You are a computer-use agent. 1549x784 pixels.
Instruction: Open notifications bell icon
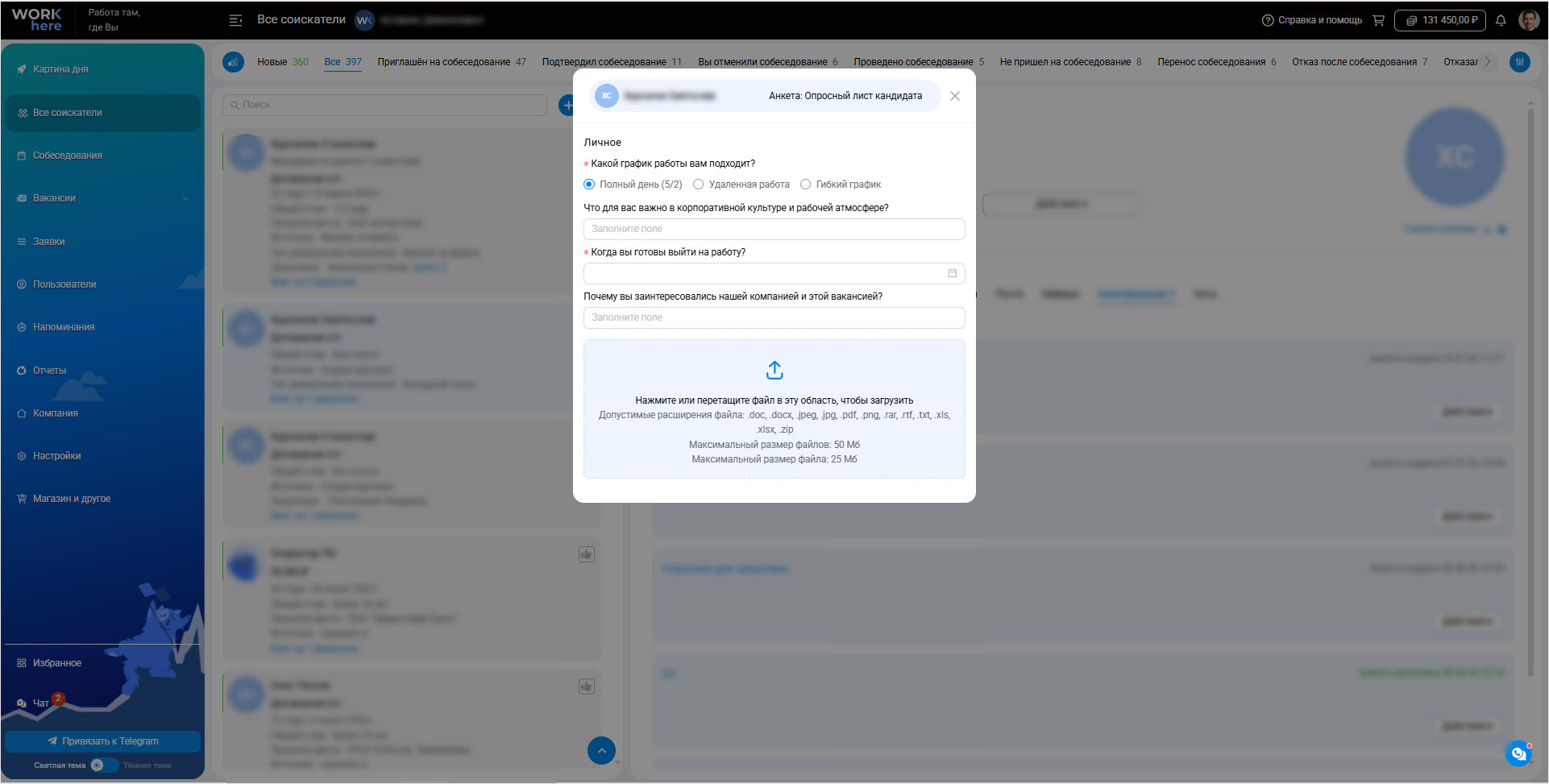pyautogui.click(x=1501, y=20)
